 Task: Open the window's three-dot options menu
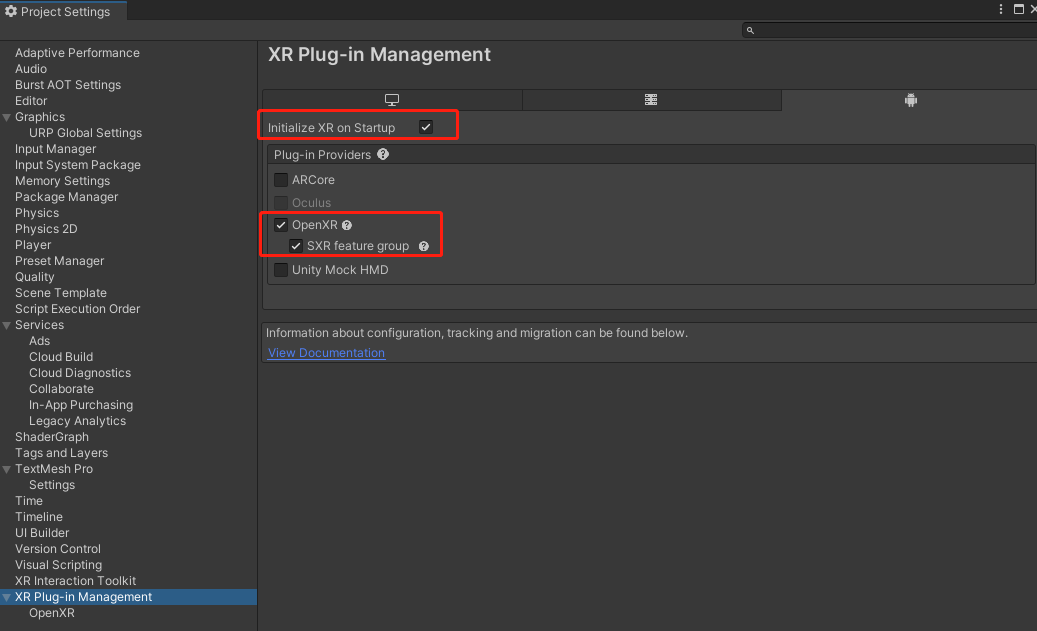[1000, 9]
